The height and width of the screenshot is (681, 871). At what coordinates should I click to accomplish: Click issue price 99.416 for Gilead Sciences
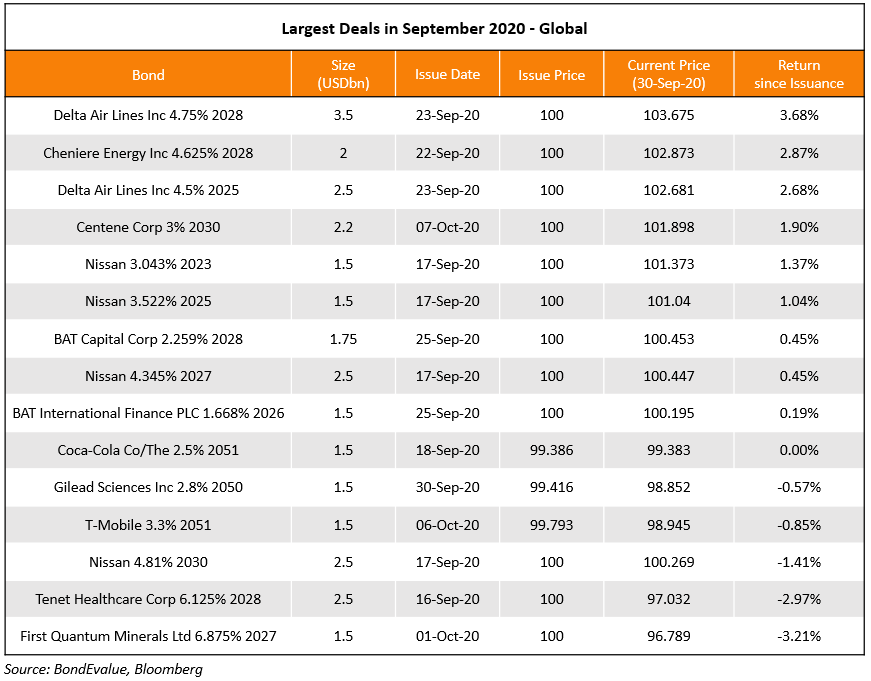coord(552,487)
